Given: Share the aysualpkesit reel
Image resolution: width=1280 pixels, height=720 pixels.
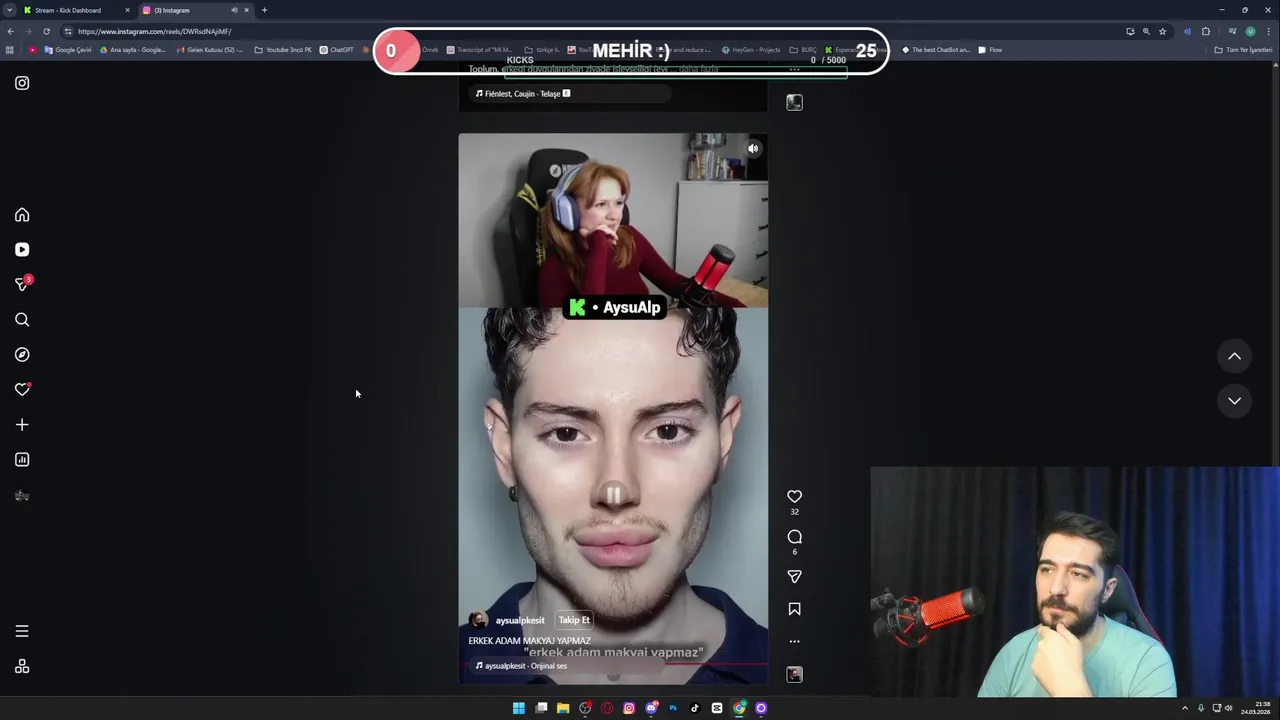Looking at the screenshot, I should pyautogui.click(x=794, y=577).
